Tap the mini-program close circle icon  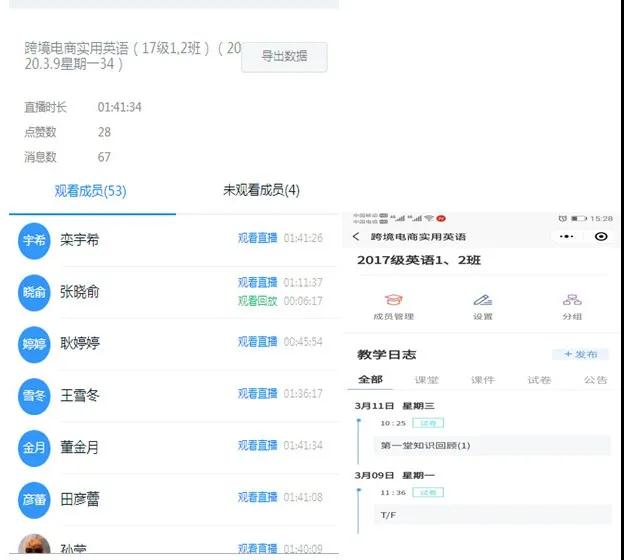click(600, 237)
